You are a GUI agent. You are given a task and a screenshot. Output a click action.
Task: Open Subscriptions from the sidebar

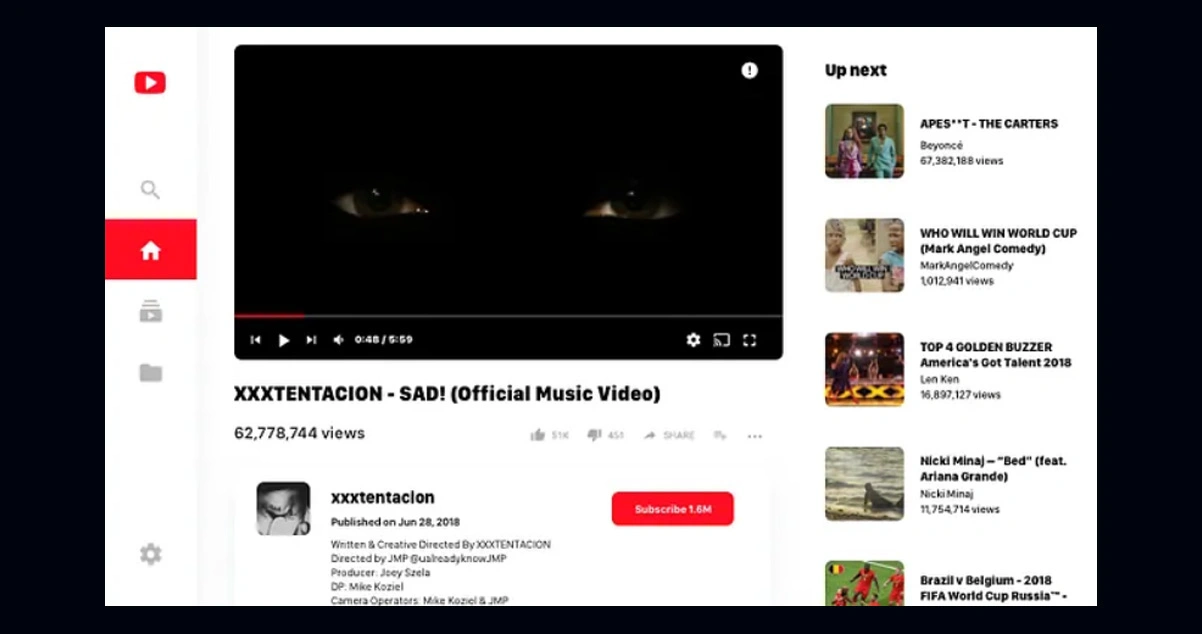pyautogui.click(x=150, y=312)
